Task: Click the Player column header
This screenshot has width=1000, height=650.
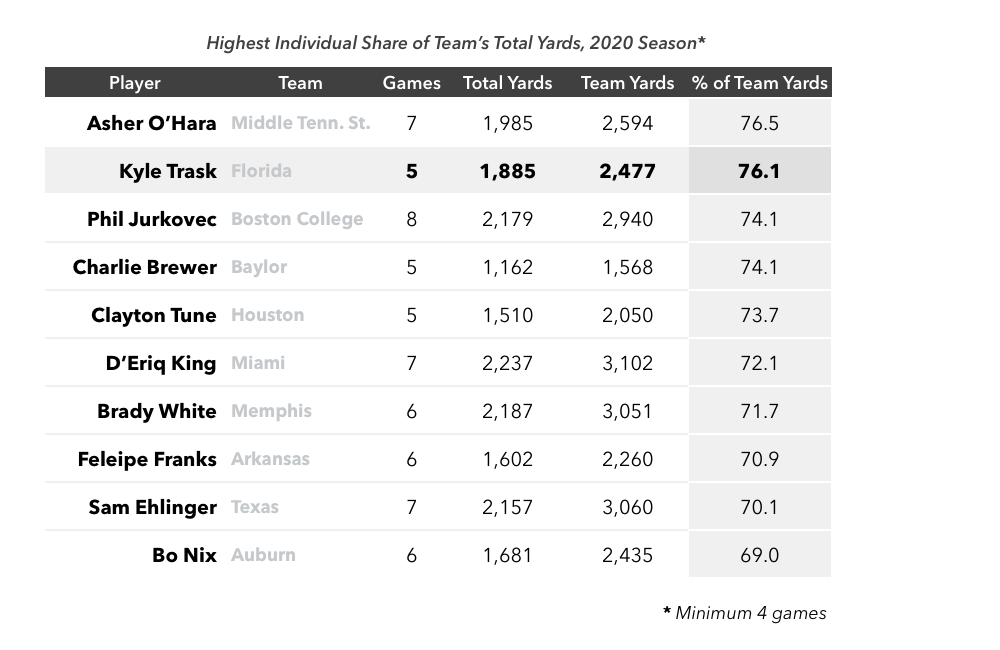Action: [135, 83]
